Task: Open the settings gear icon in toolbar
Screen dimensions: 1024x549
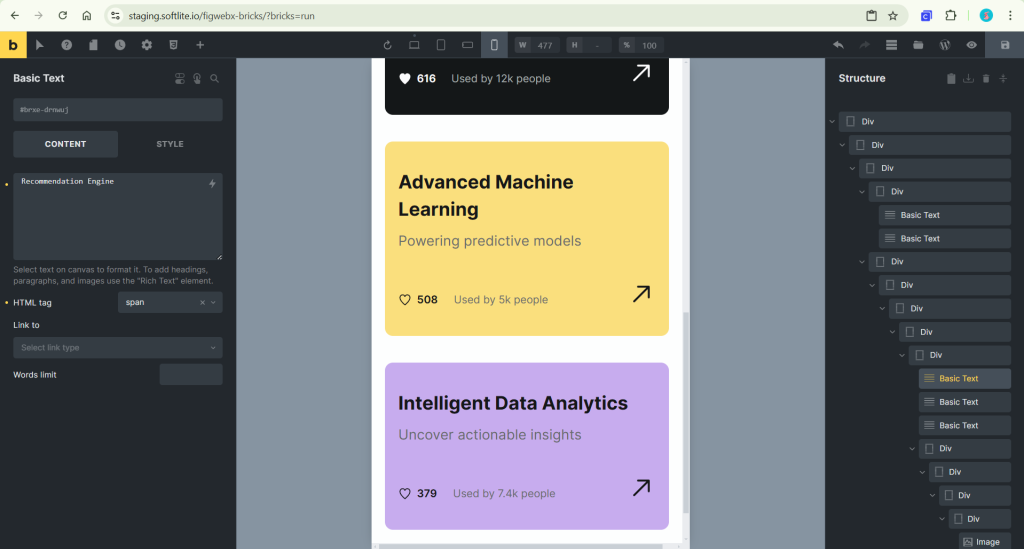Action: [147, 45]
